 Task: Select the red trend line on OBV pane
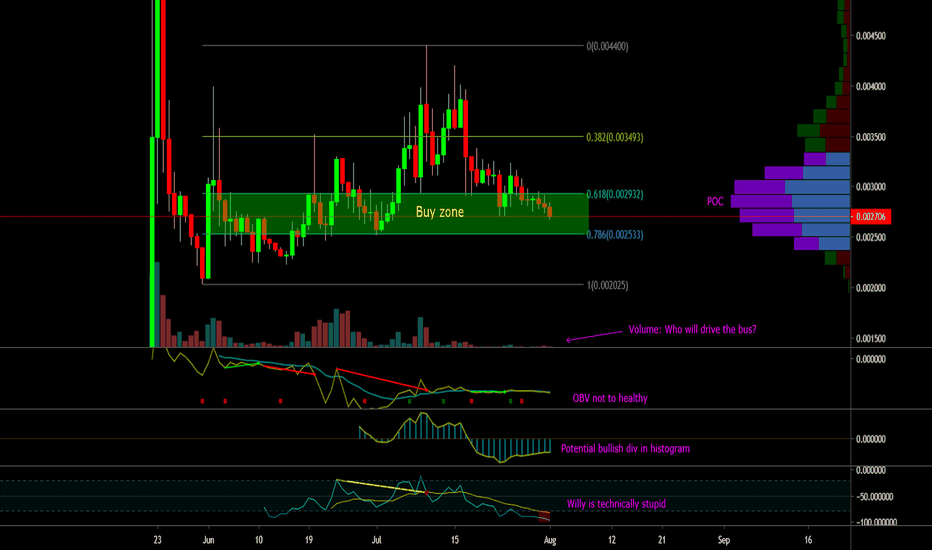tap(382, 380)
